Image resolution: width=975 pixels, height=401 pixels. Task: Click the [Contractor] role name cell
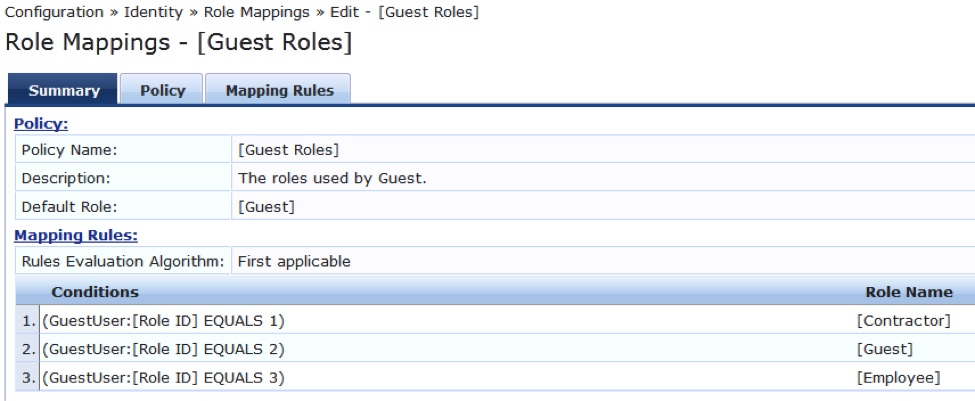click(x=903, y=321)
